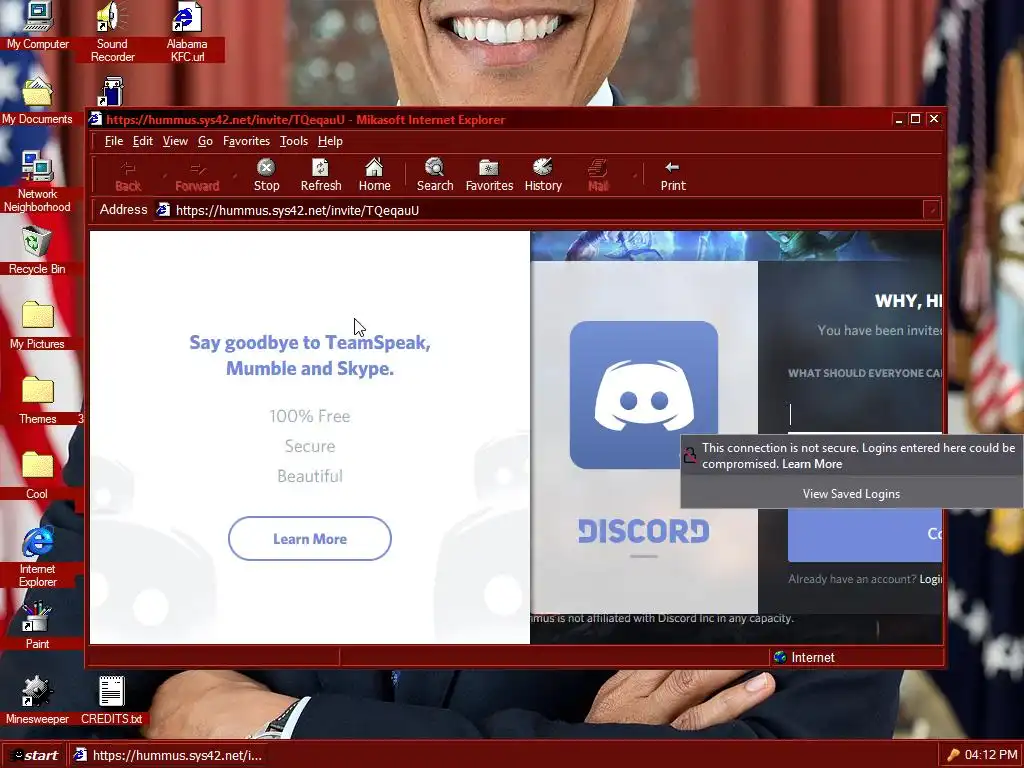This screenshot has height=768, width=1024.
Task: Open the Forward button history dropdown
Action: tap(235, 176)
